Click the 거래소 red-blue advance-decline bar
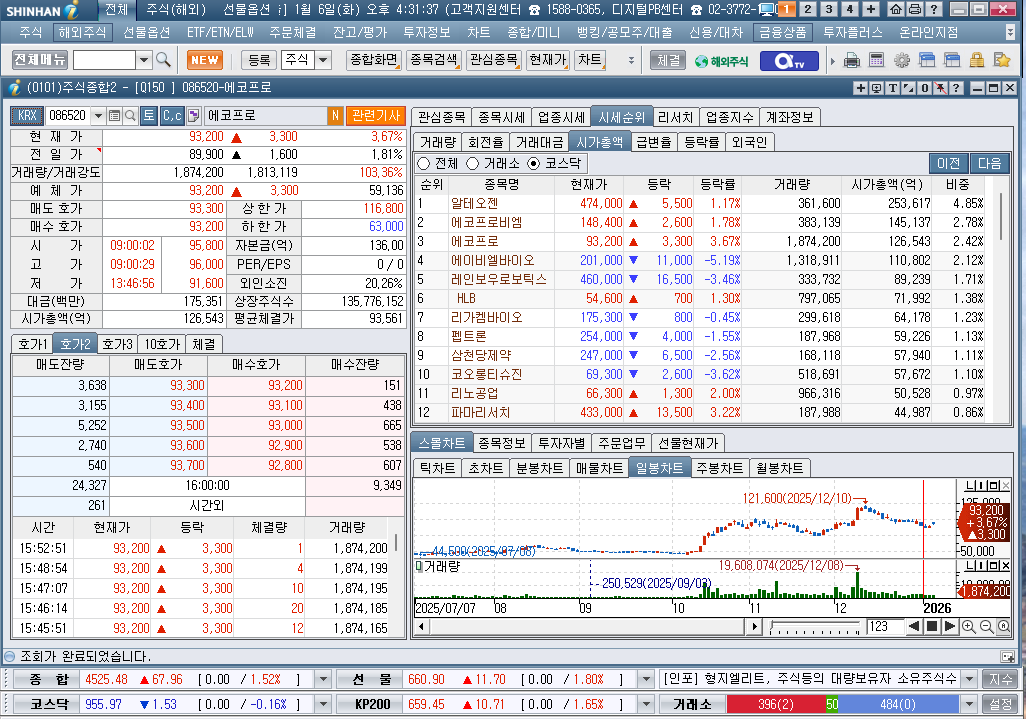Viewport: 1026px width, 719px height. [x=844, y=704]
